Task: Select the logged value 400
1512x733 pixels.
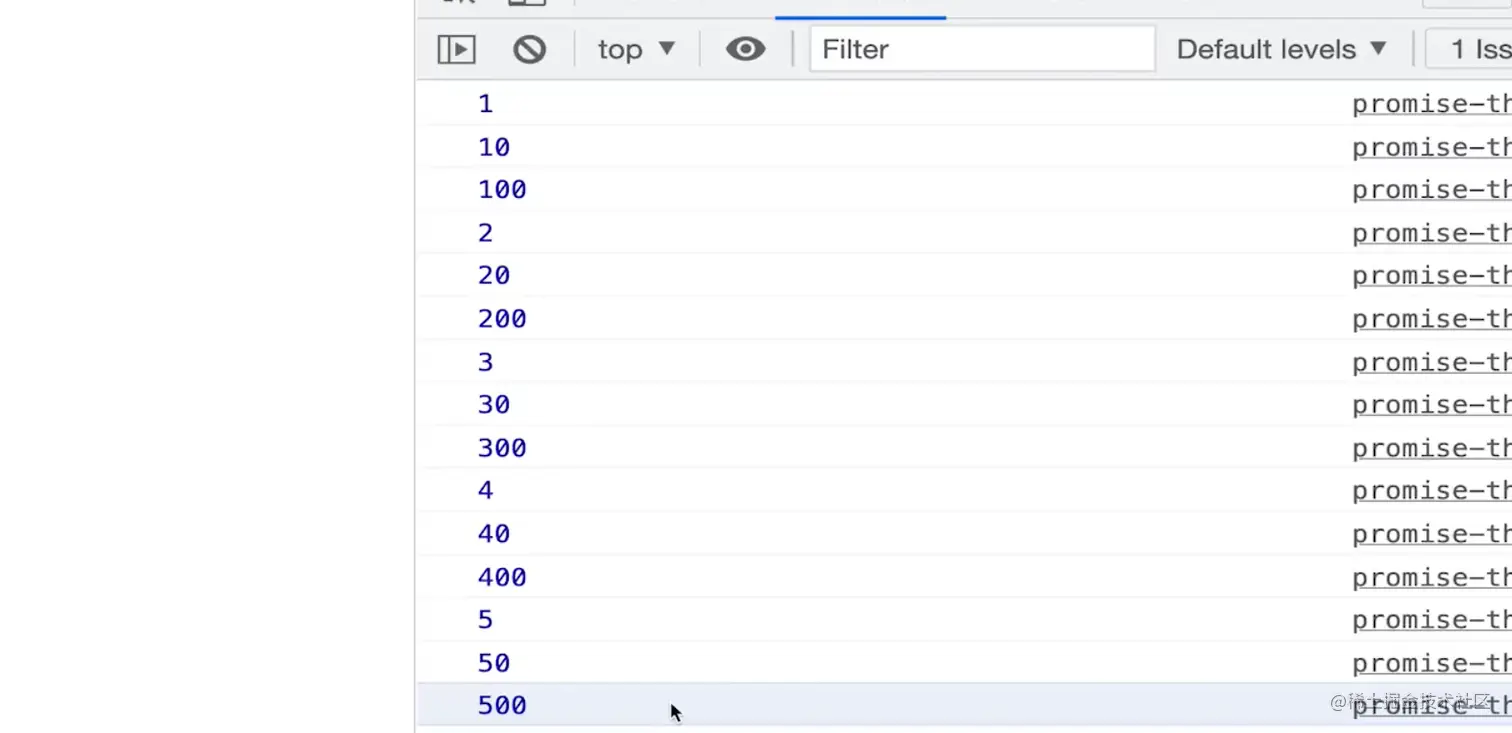Action: pos(502,577)
